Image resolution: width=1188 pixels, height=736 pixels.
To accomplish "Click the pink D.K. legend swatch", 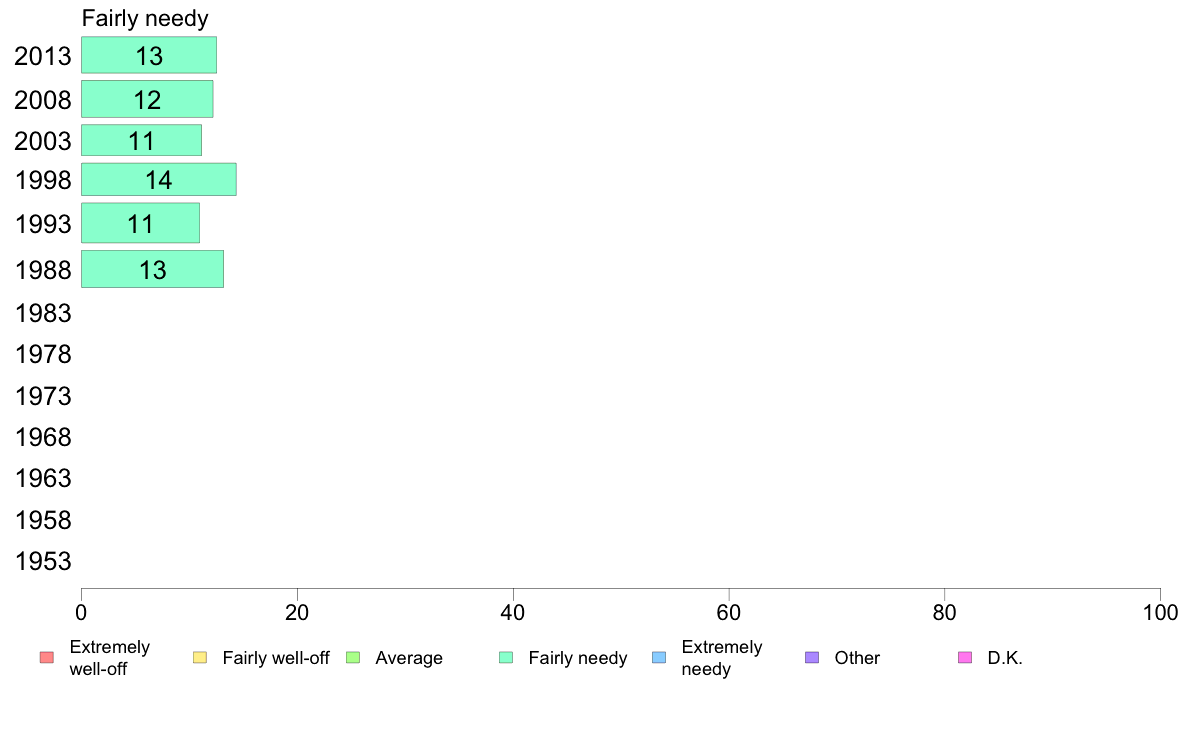I will (965, 657).
